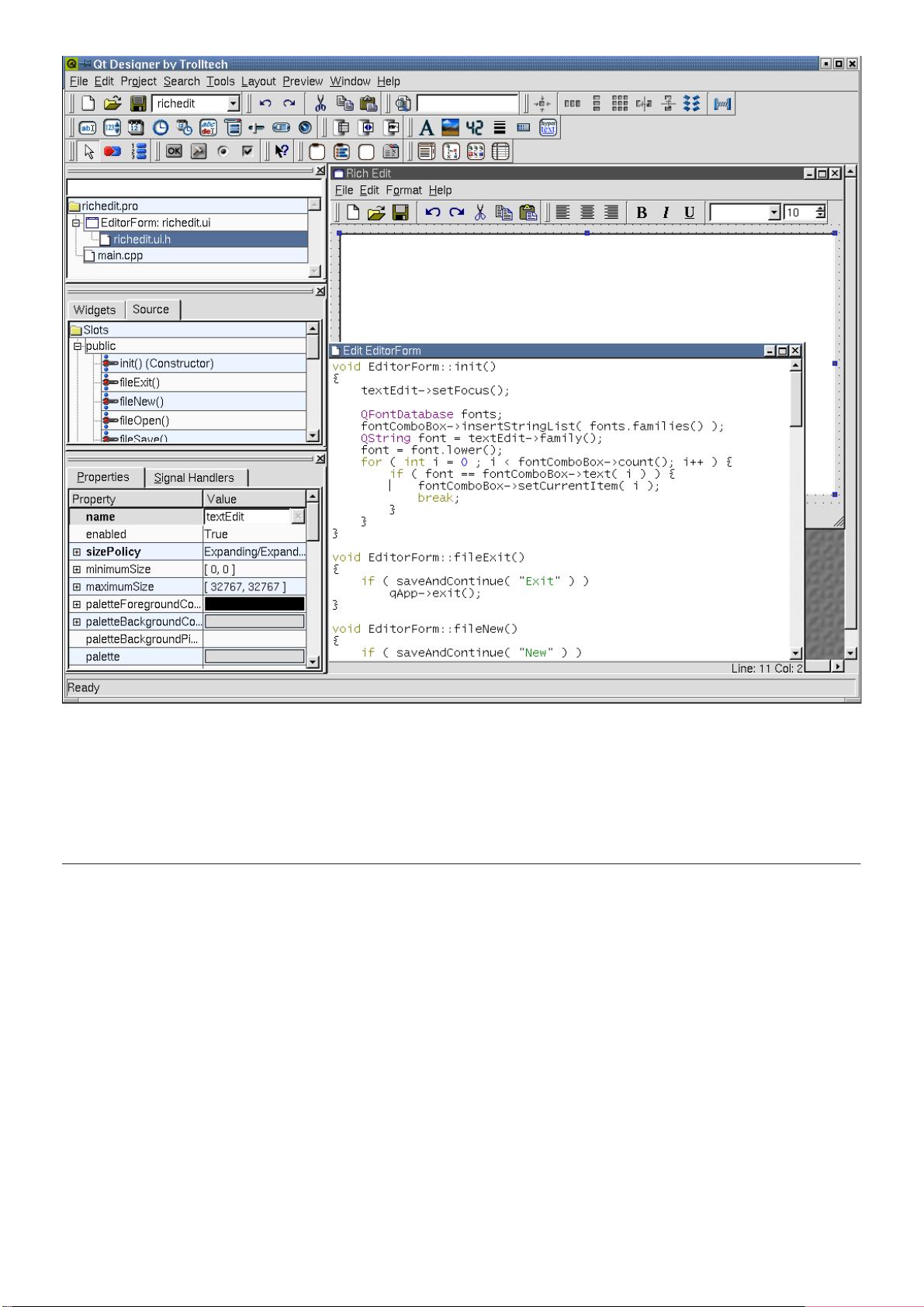This screenshot has width=924, height=1307.
Task: Open the Project menu
Action: 138,81
